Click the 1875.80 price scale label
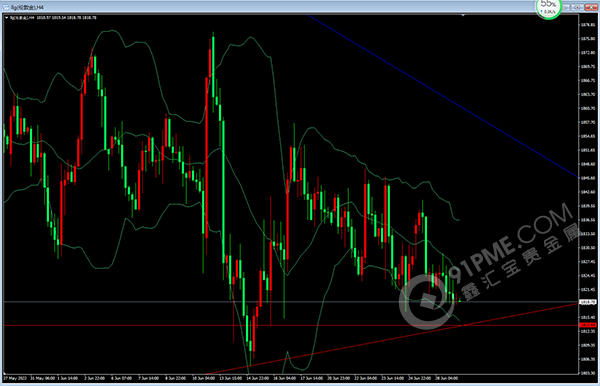 (x=588, y=39)
